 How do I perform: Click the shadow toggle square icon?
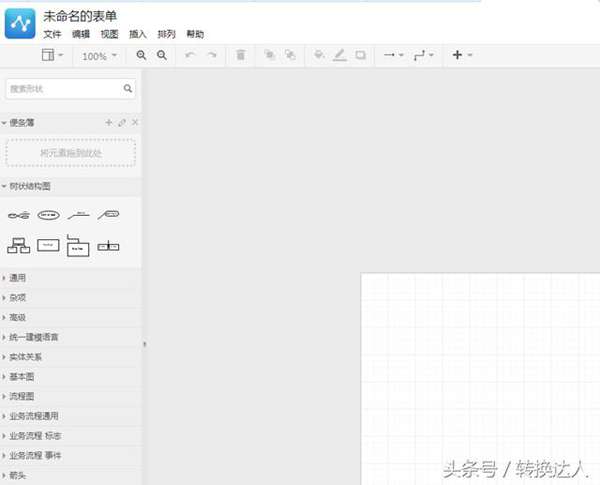pos(360,55)
